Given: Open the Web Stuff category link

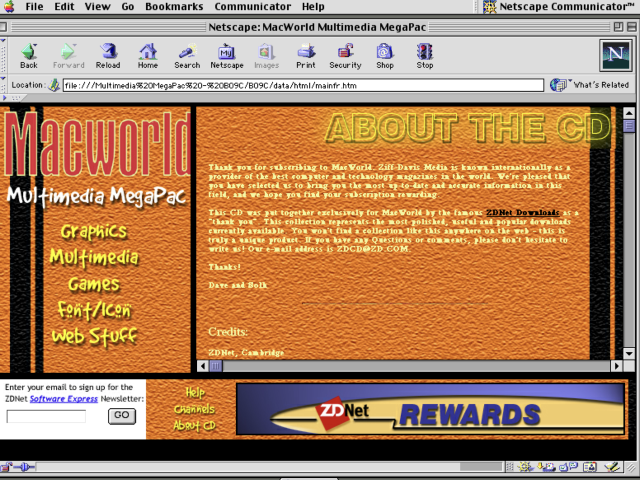Looking at the screenshot, I should click(x=94, y=337).
